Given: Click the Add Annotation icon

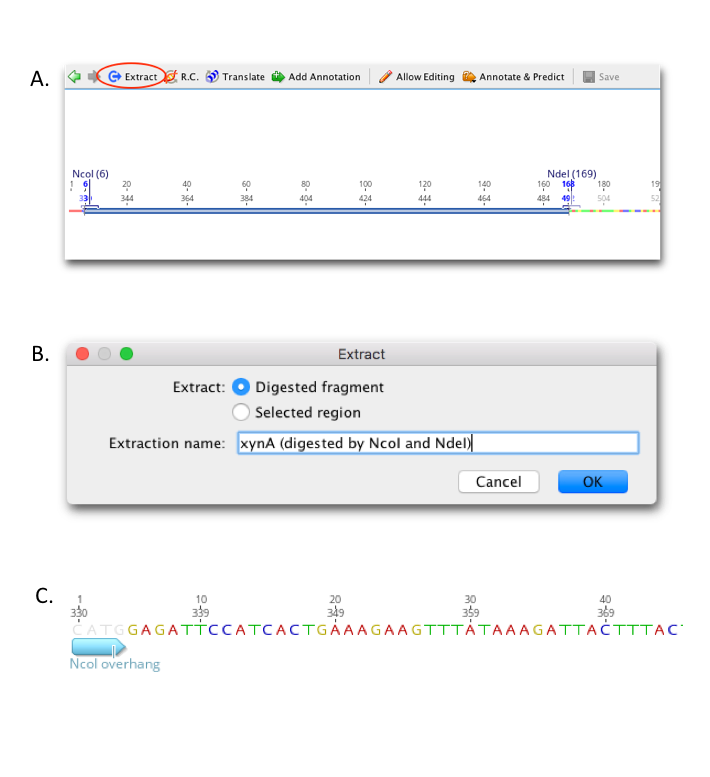Looking at the screenshot, I should click(278, 77).
